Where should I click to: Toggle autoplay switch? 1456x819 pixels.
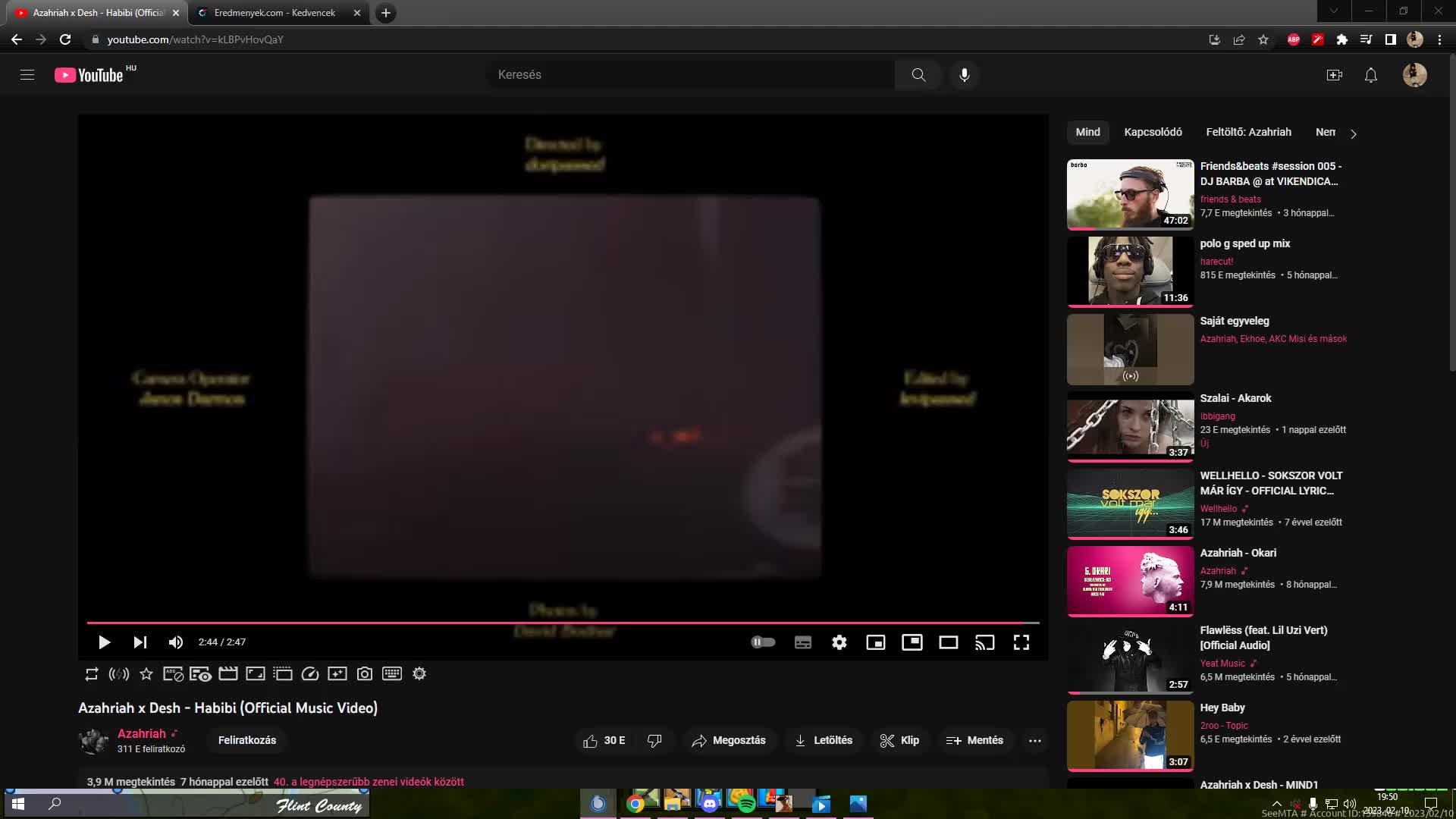pyautogui.click(x=763, y=642)
